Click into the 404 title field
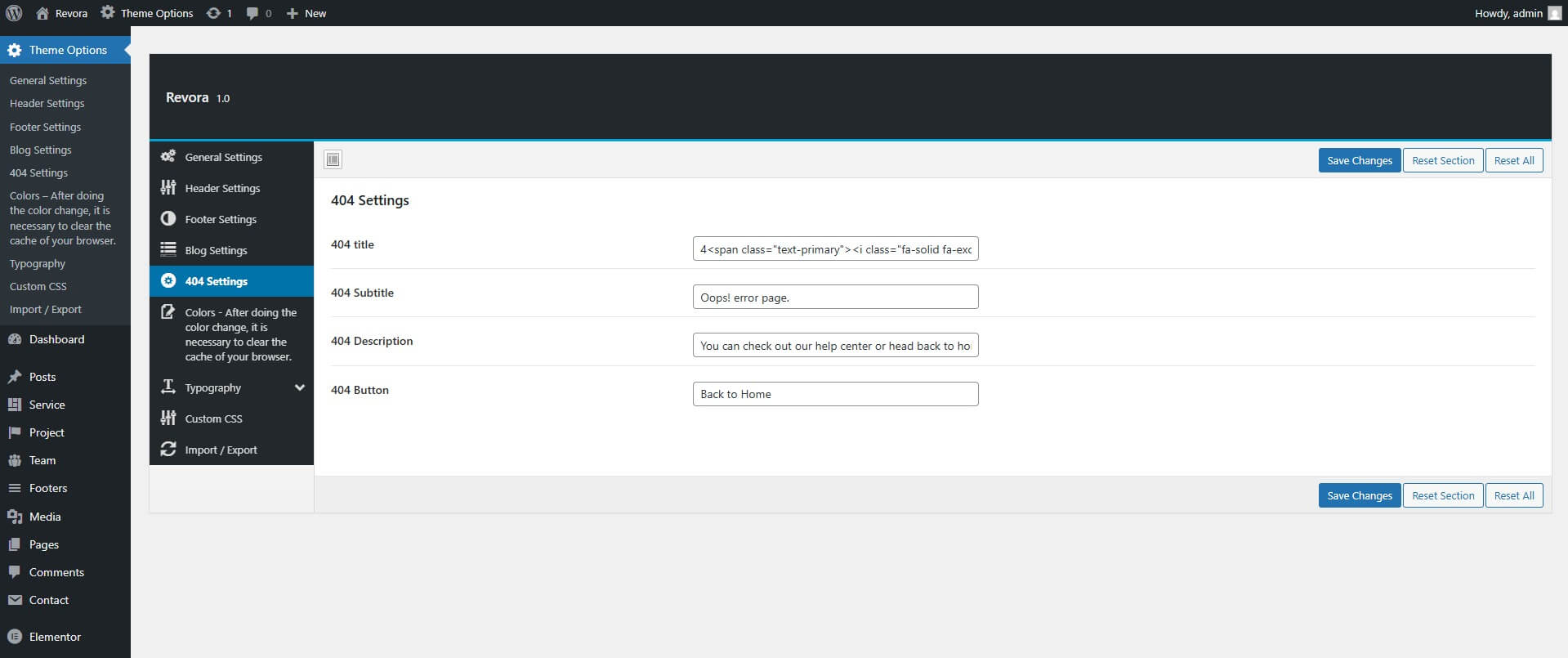The image size is (1568, 658). click(835, 248)
